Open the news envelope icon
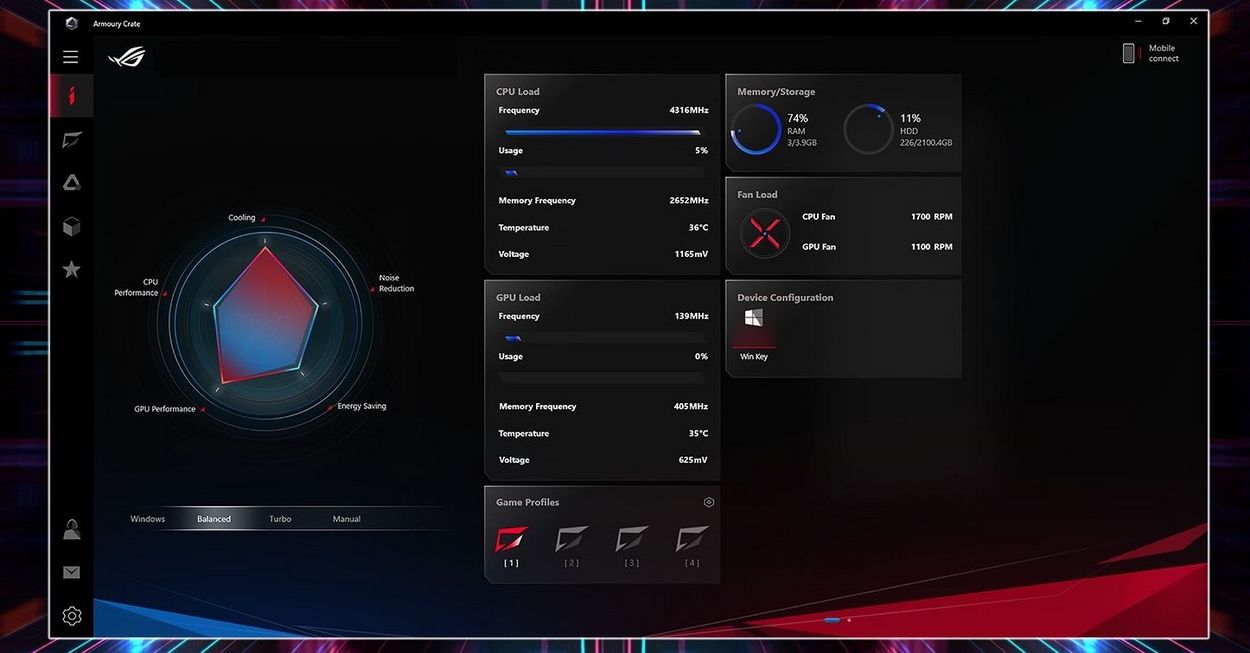The image size is (1250, 653). (71, 573)
